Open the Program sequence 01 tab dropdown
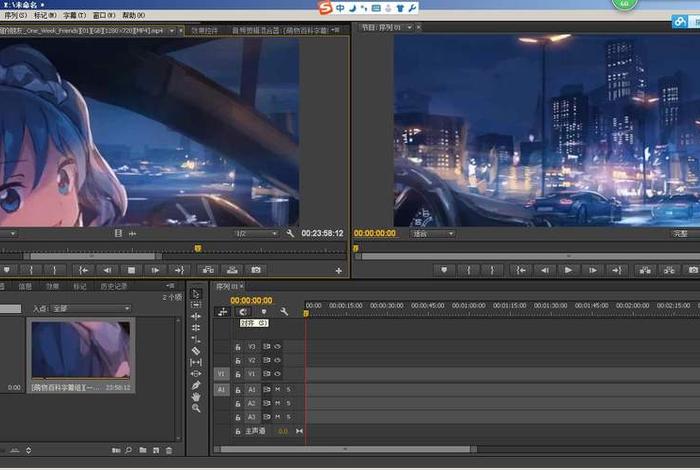The image size is (700, 470). [x=409, y=28]
